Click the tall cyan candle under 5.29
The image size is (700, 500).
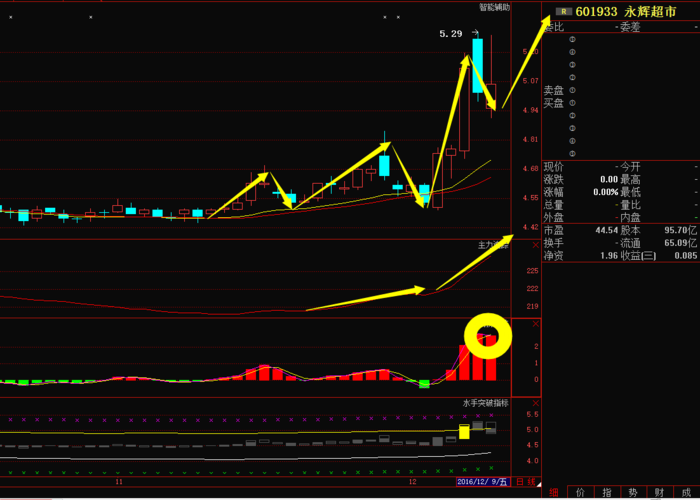[478, 66]
